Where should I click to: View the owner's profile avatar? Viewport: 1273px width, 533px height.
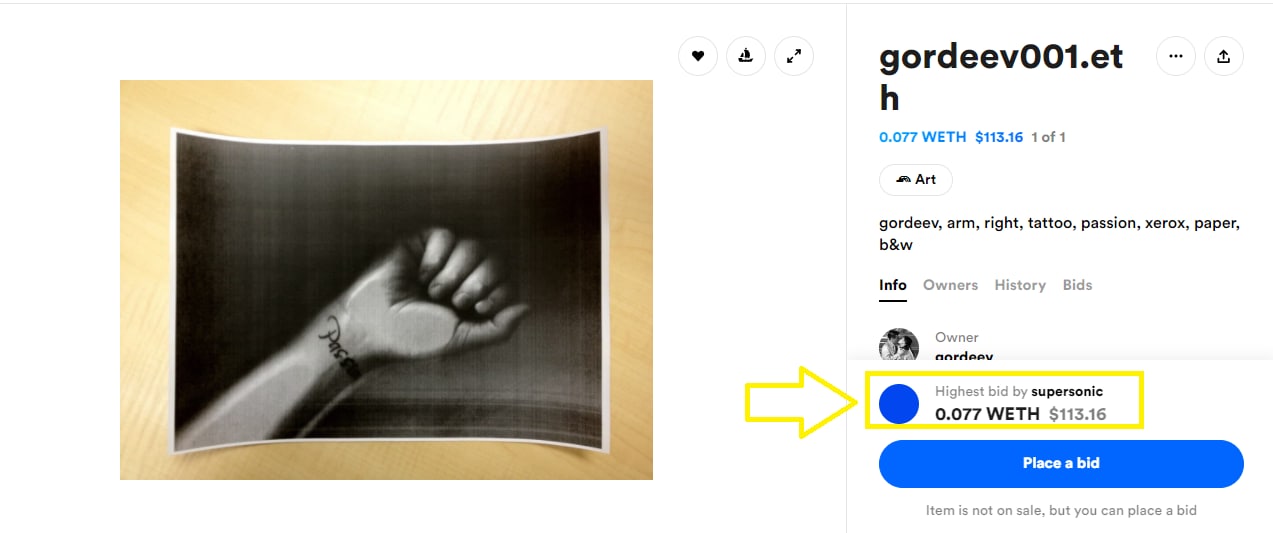(898, 345)
